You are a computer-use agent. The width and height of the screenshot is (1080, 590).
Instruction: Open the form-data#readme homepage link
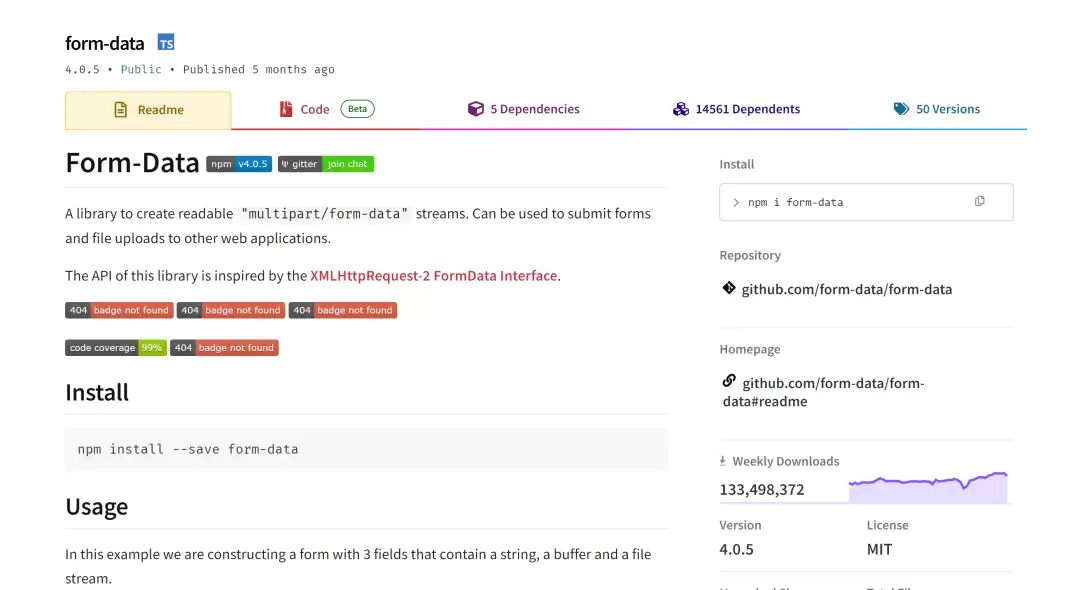(x=822, y=392)
